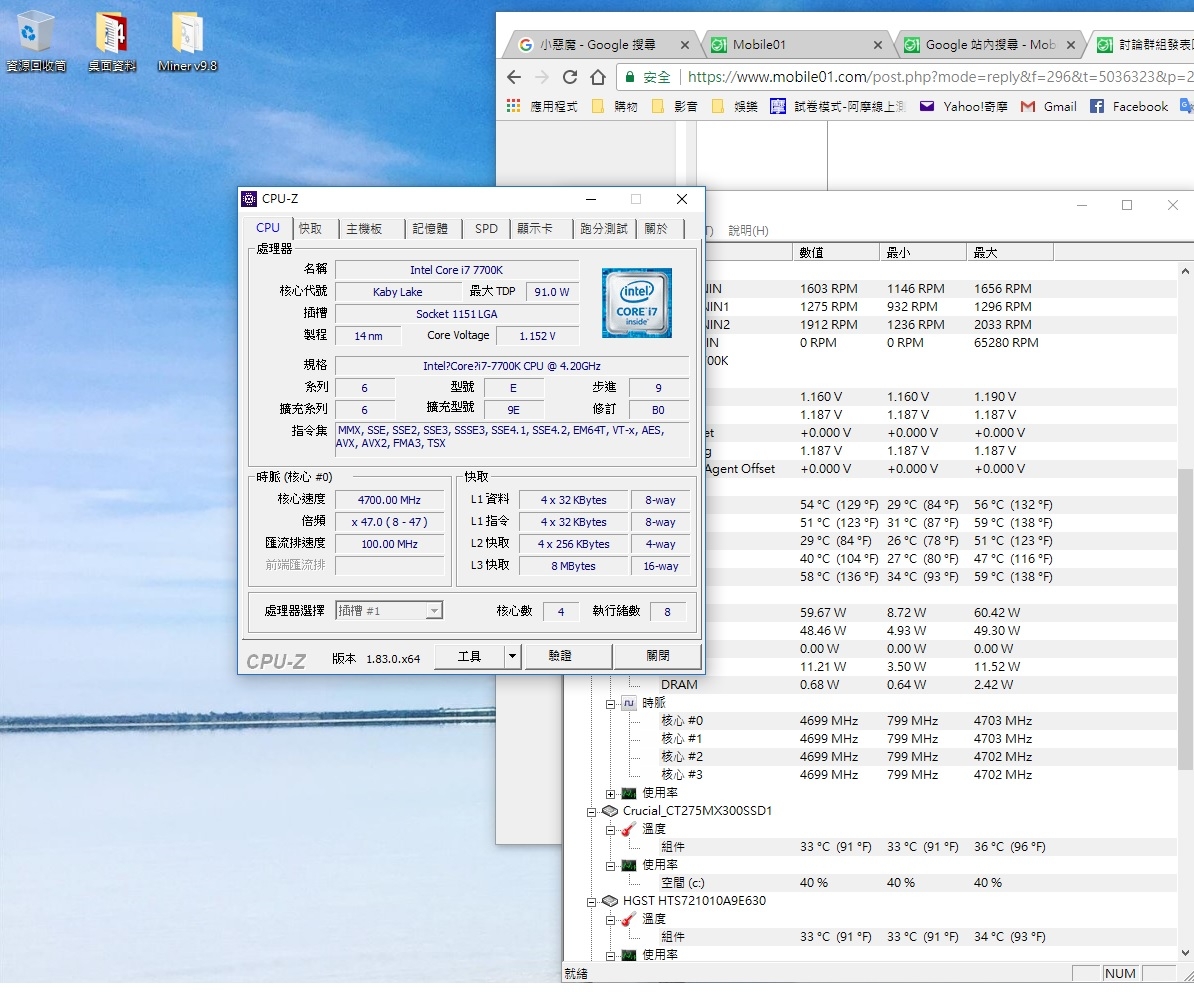This screenshot has width=1194, height=992.
Task: Switch to the Google 站內搜尋 tab
Action: (988, 45)
